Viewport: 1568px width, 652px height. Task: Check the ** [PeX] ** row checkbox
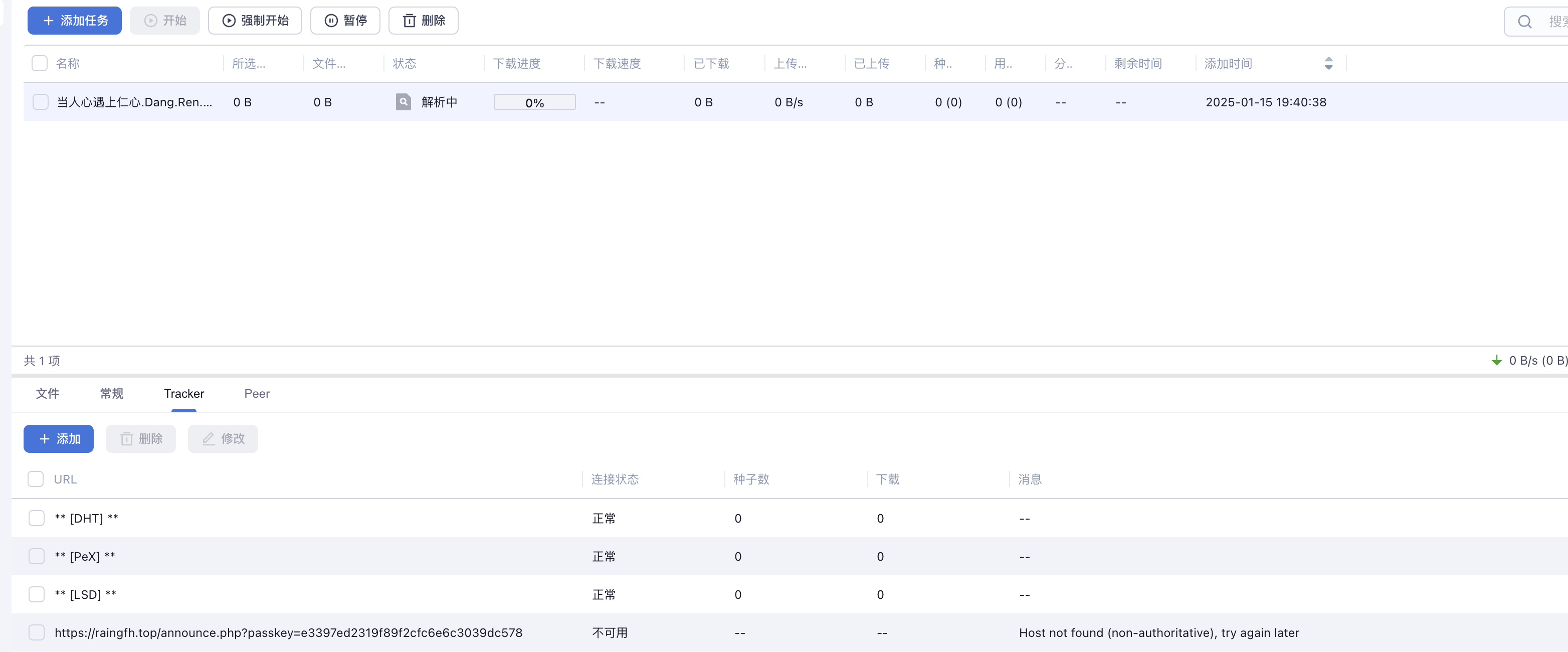point(37,556)
